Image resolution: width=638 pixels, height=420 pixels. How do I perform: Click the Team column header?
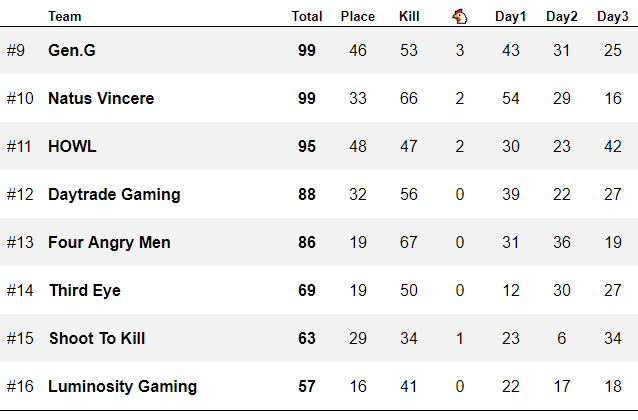65,16
